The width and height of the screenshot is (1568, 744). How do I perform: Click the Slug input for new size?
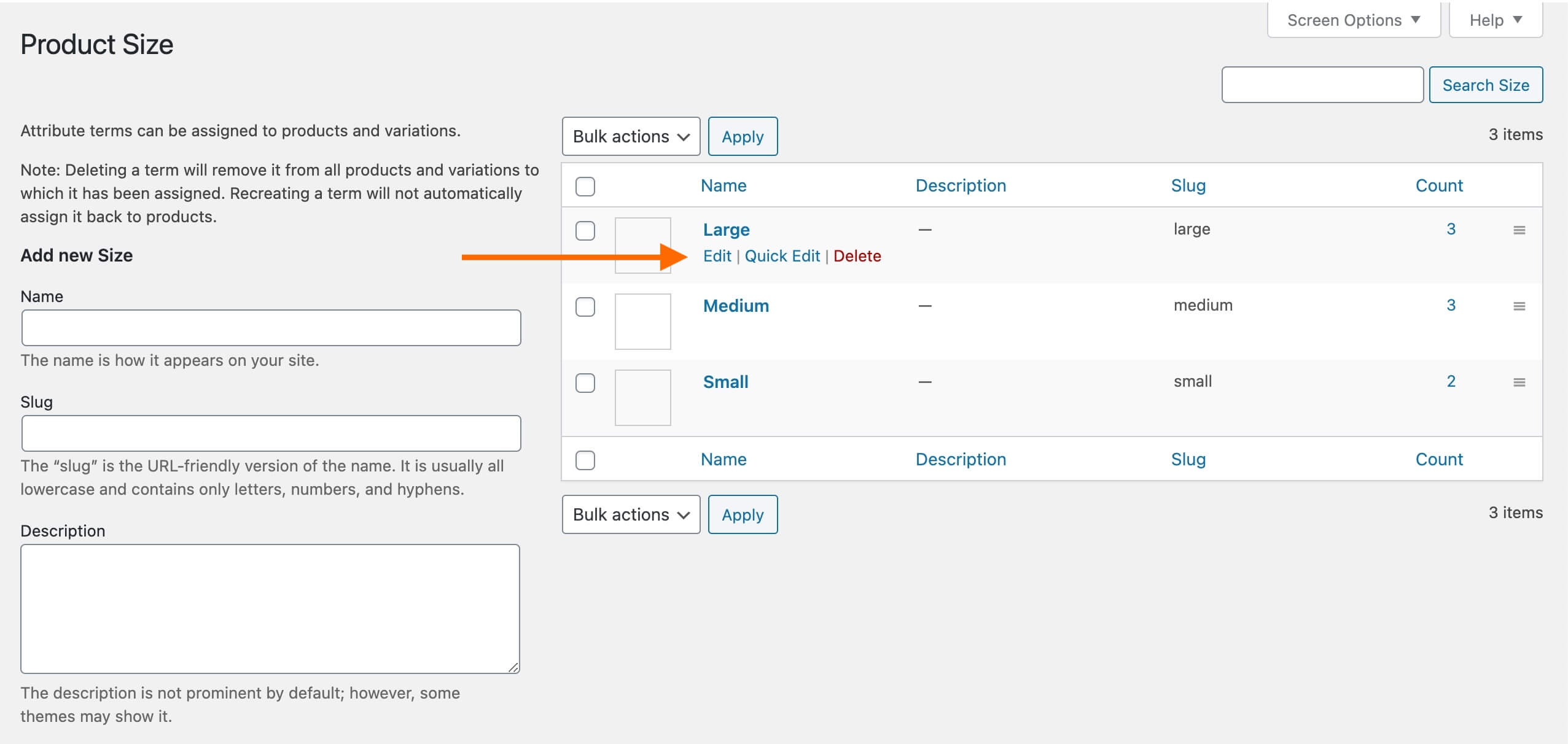(271, 433)
